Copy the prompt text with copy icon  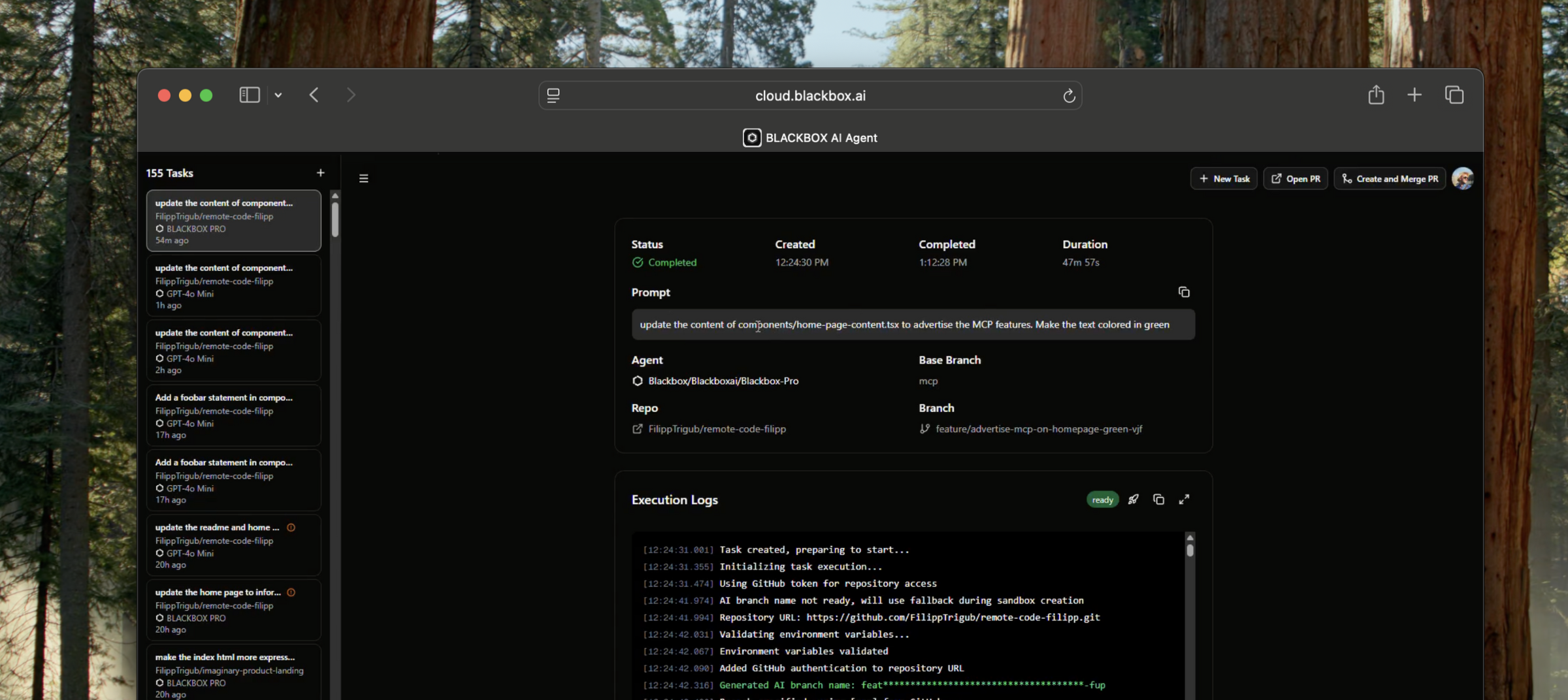[1183, 292]
